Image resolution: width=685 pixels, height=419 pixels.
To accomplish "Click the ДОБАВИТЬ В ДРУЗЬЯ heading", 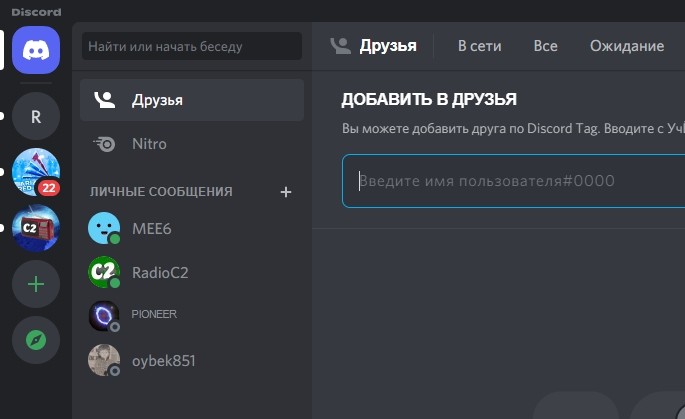I will click(429, 100).
